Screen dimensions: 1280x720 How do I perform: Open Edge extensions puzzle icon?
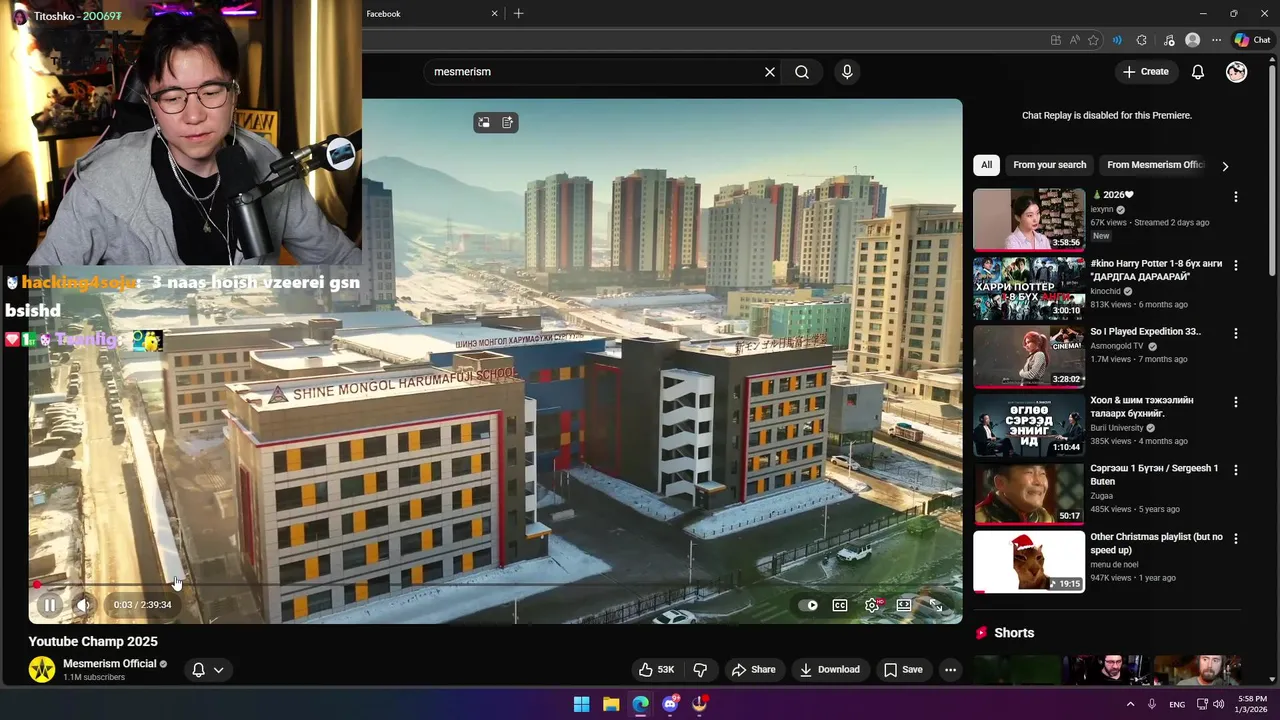coord(1142,40)
